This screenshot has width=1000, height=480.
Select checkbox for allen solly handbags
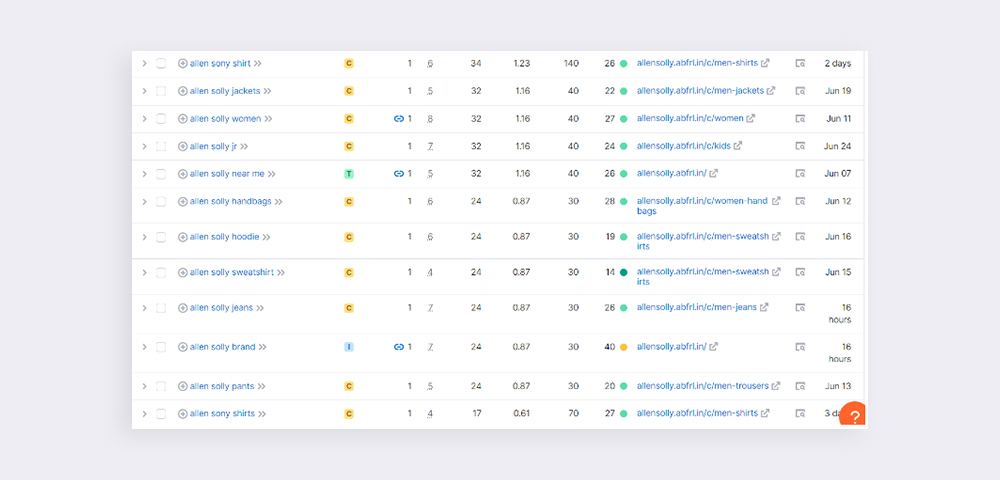click(161, 201)
